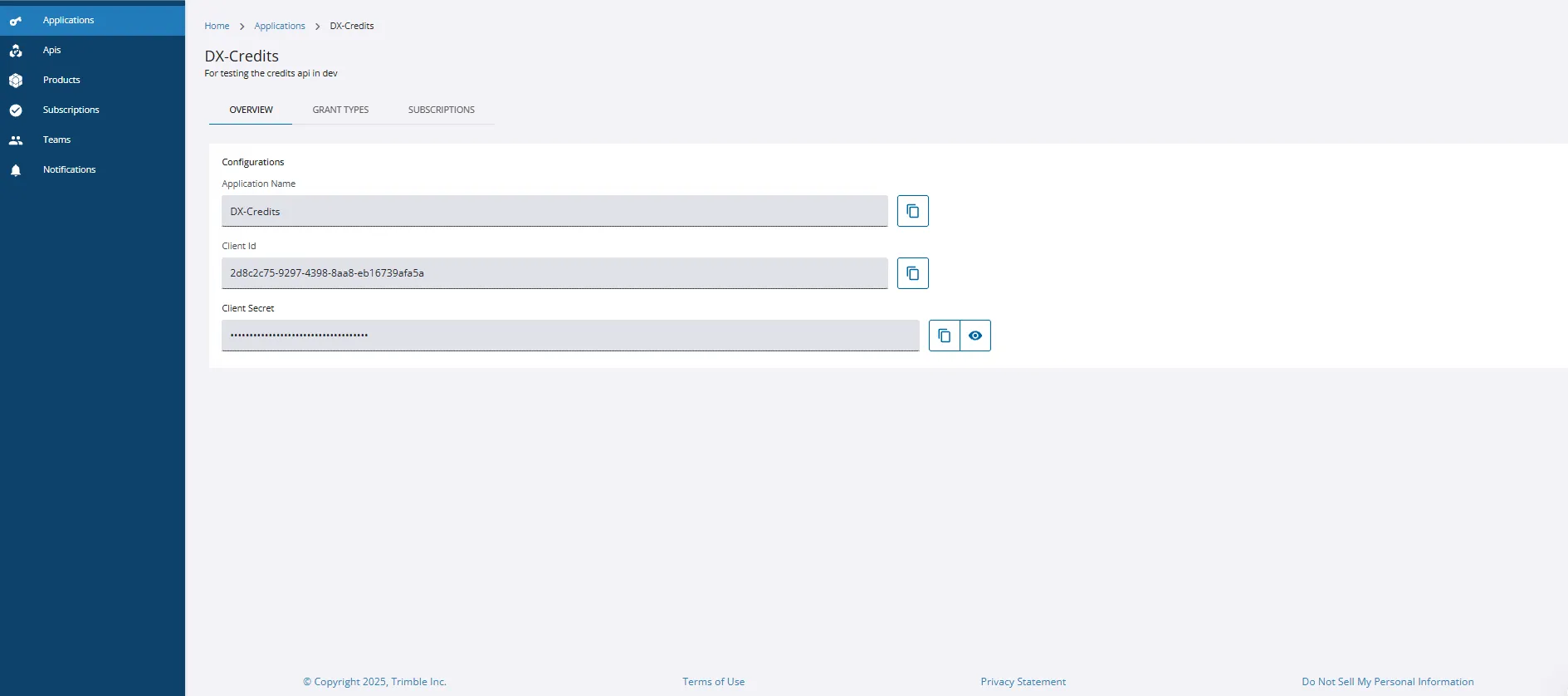Screen dimensions: 1568x696
Task: Open the Apis sidebar menu item
Action: click(92, 50)
